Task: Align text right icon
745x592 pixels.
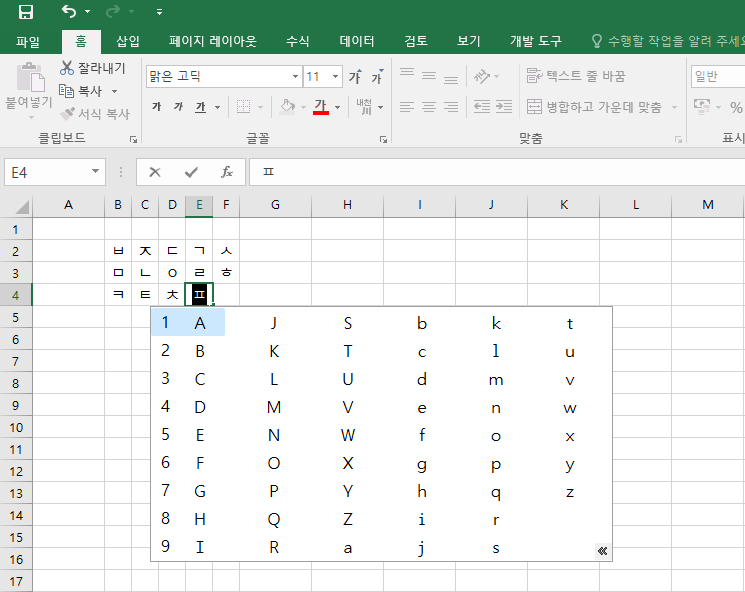Action: coord(451,107)
